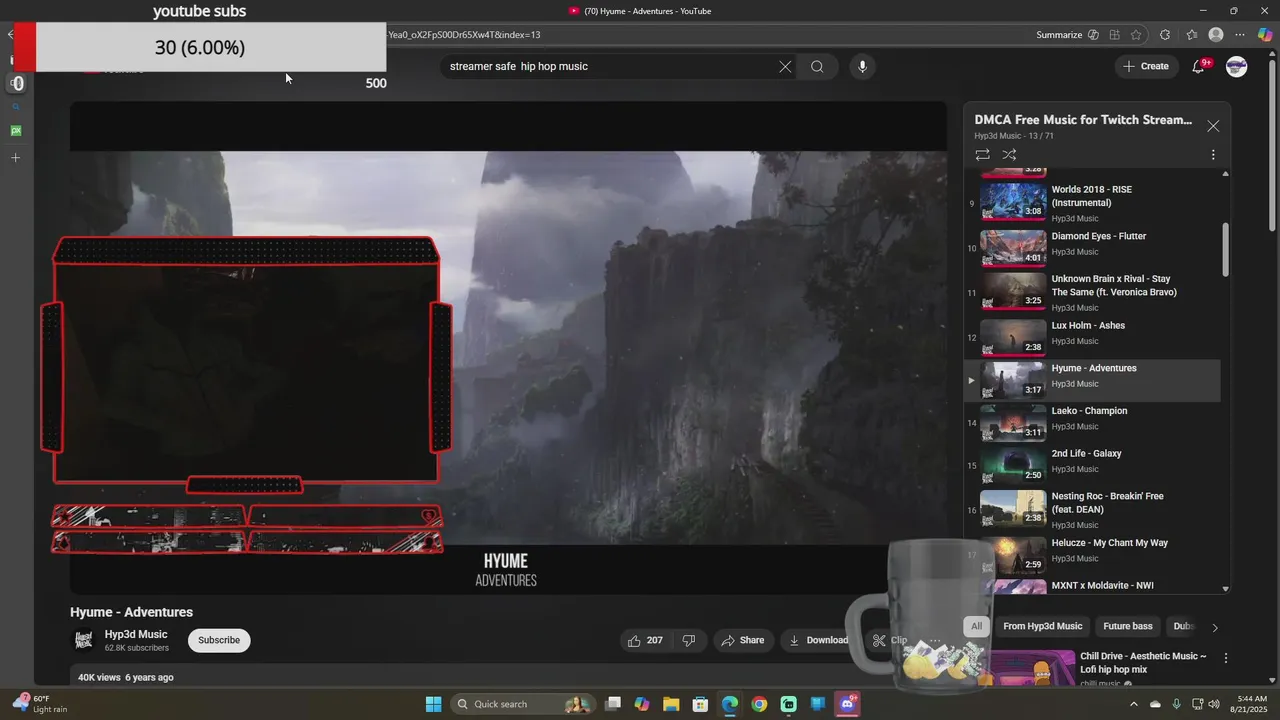This screenshot has width=1280, height=720.
Task: Start voice search with microphone icon
Action: pyautogui.click(x=862, y=67)
